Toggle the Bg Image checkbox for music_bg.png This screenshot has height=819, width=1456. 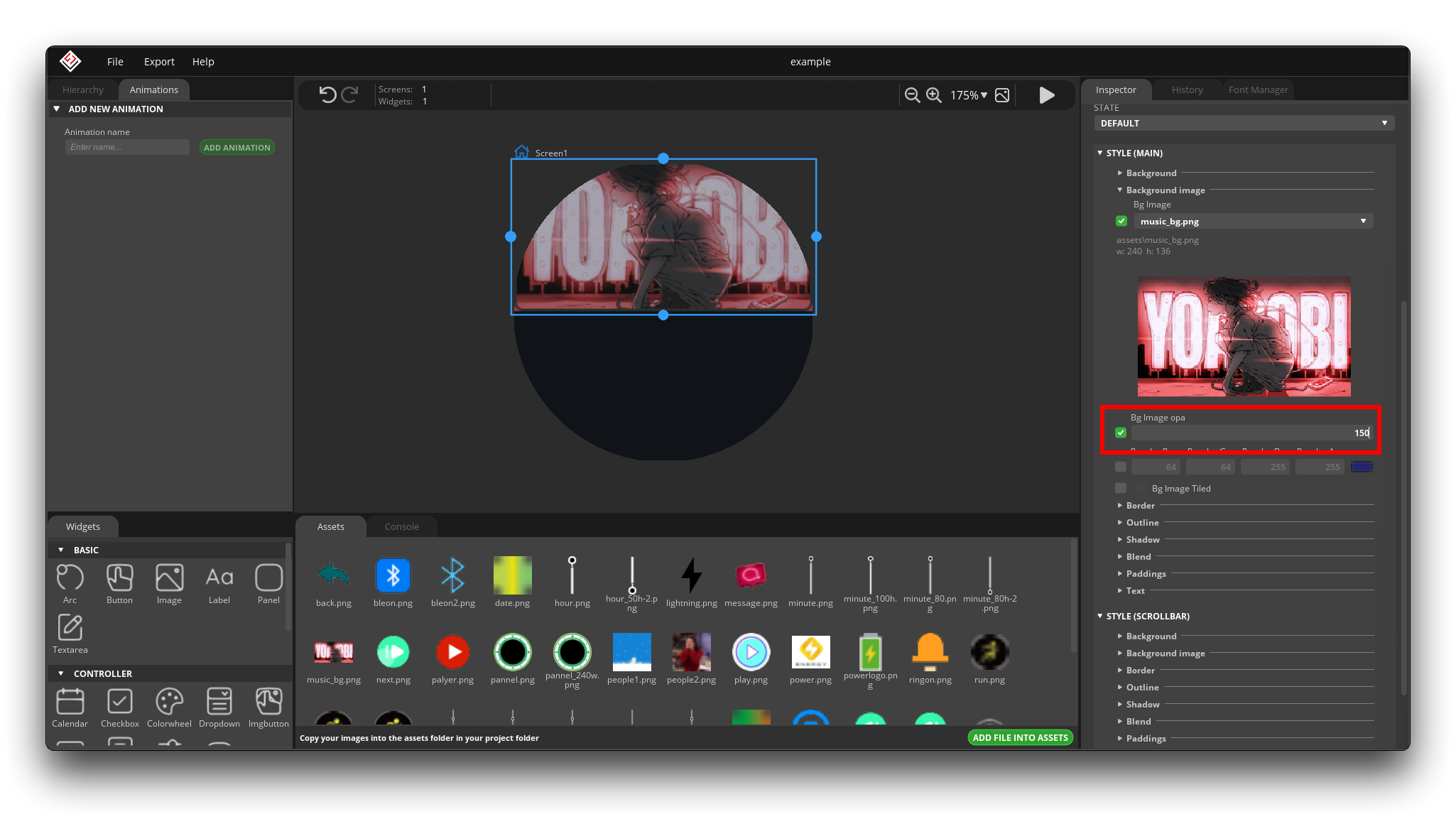pos(1121,221)
